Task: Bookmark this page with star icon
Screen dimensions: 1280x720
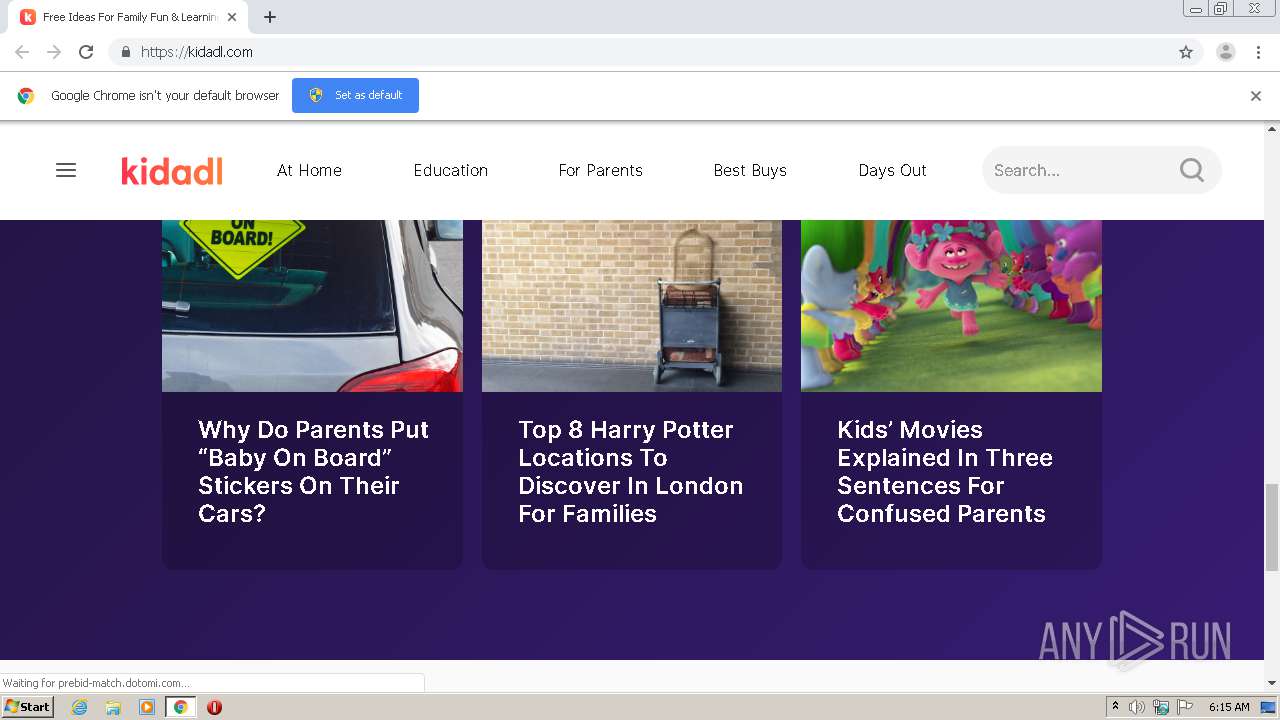Action: pos(1186,52)
